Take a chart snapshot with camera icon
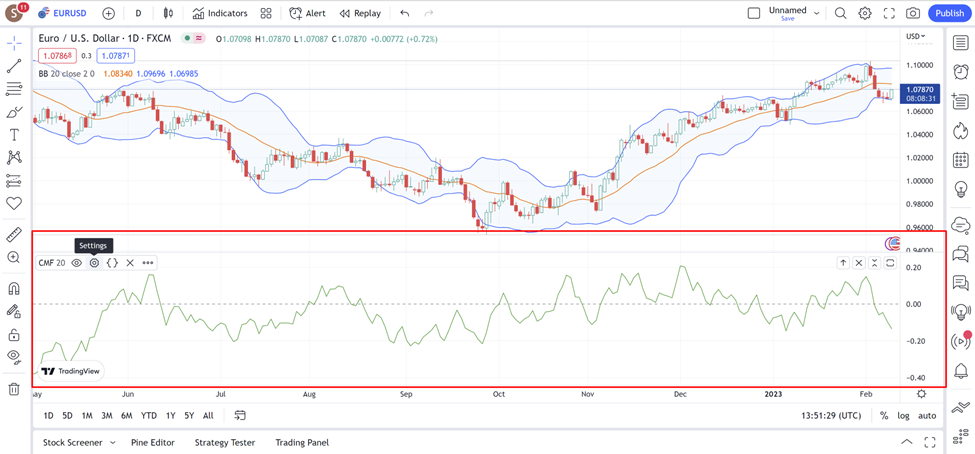 tap(912, 13)
